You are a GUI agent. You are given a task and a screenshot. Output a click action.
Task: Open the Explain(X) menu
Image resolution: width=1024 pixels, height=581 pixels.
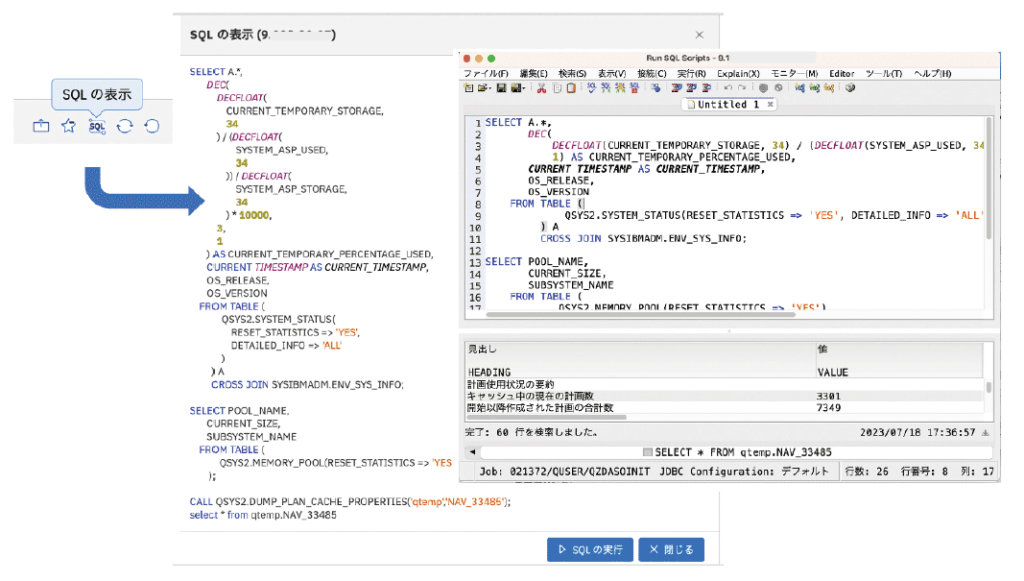click(x=738, y=72)
